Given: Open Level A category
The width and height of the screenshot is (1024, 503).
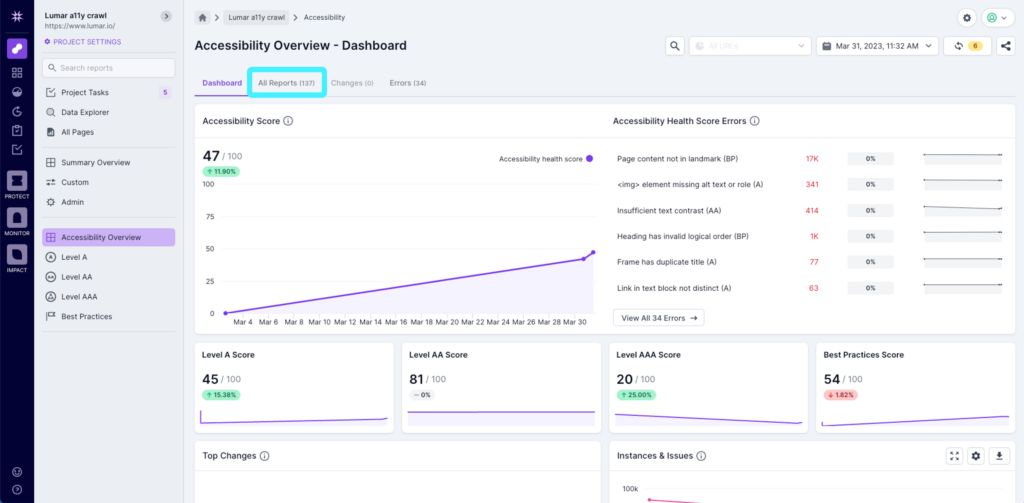Looking at the screenshot, I should 108,257.
